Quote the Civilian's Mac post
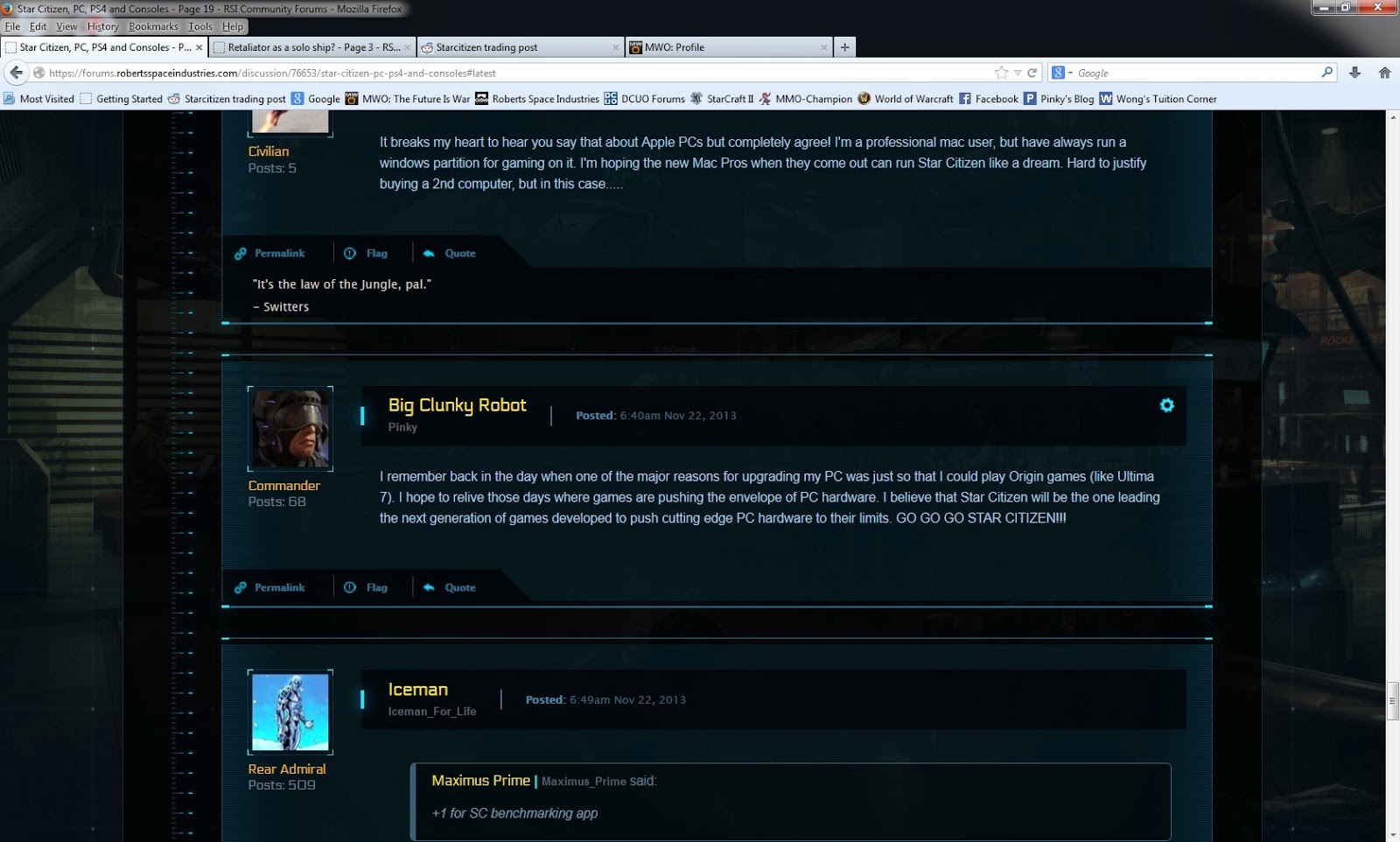Image resolution: width=1400 pixels, height=842 pixels. click(x=450, y=253)
